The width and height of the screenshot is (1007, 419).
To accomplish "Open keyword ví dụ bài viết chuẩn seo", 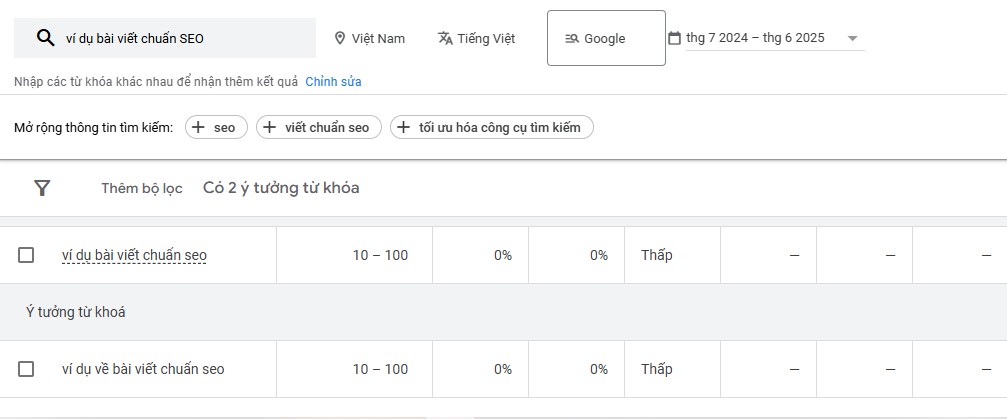I will click(x=134, y=256).
